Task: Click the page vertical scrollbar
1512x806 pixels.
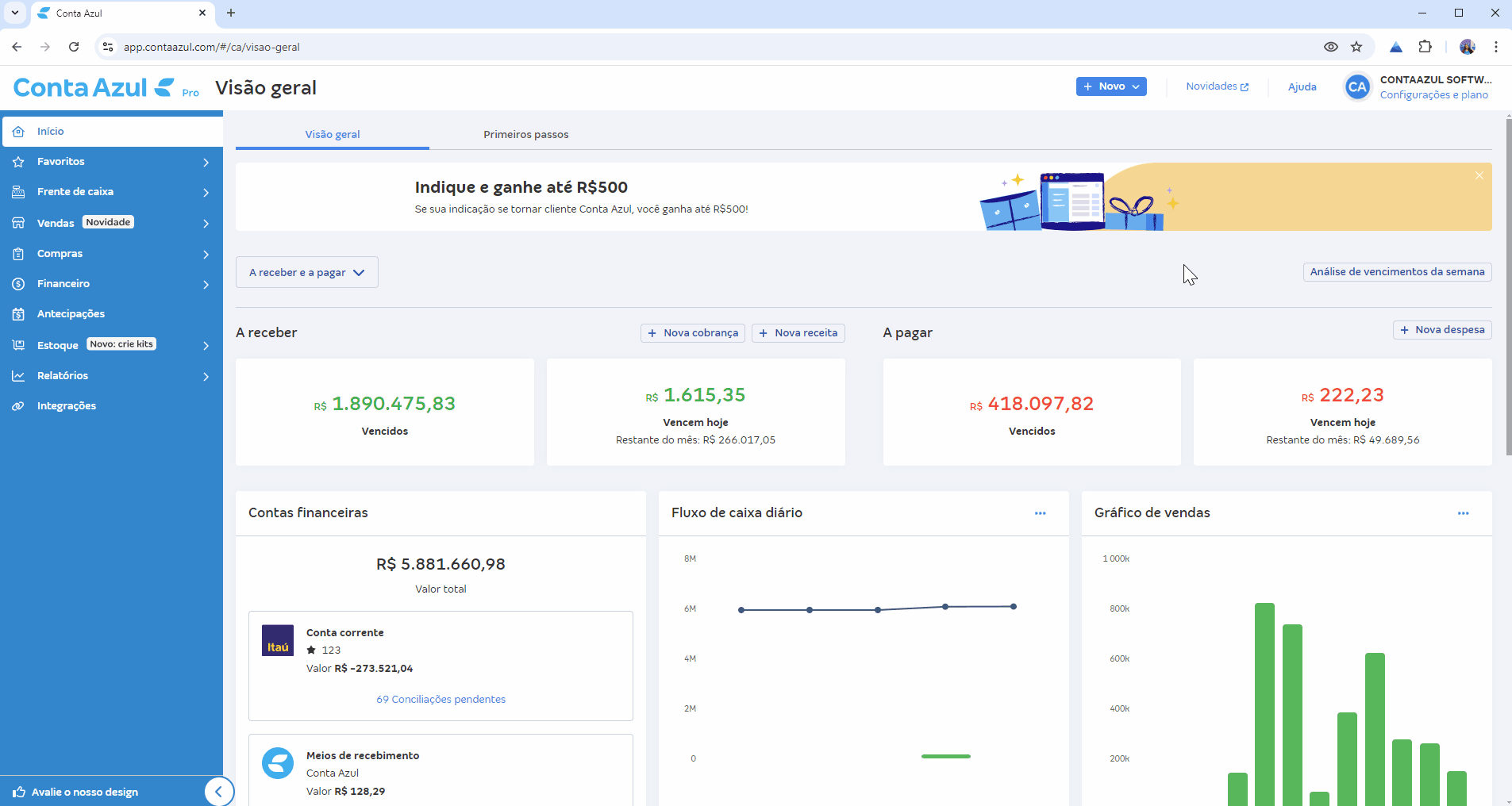Action: (x=1508, y=286)
